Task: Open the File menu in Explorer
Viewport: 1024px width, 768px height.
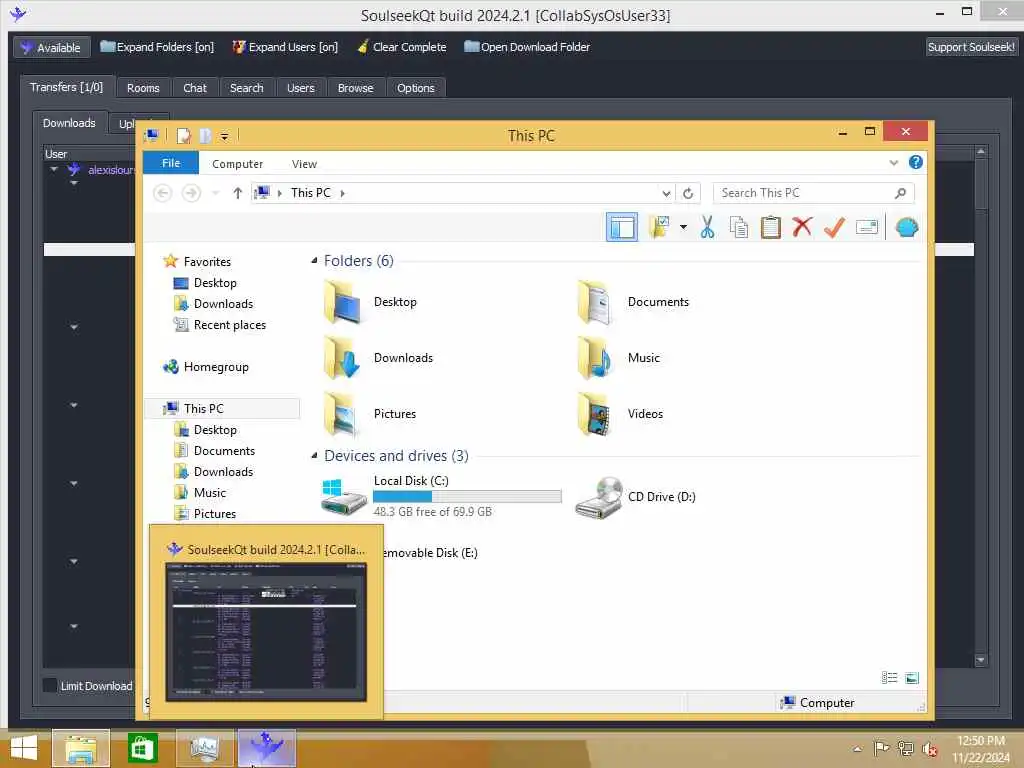Action: click(170, 163)
